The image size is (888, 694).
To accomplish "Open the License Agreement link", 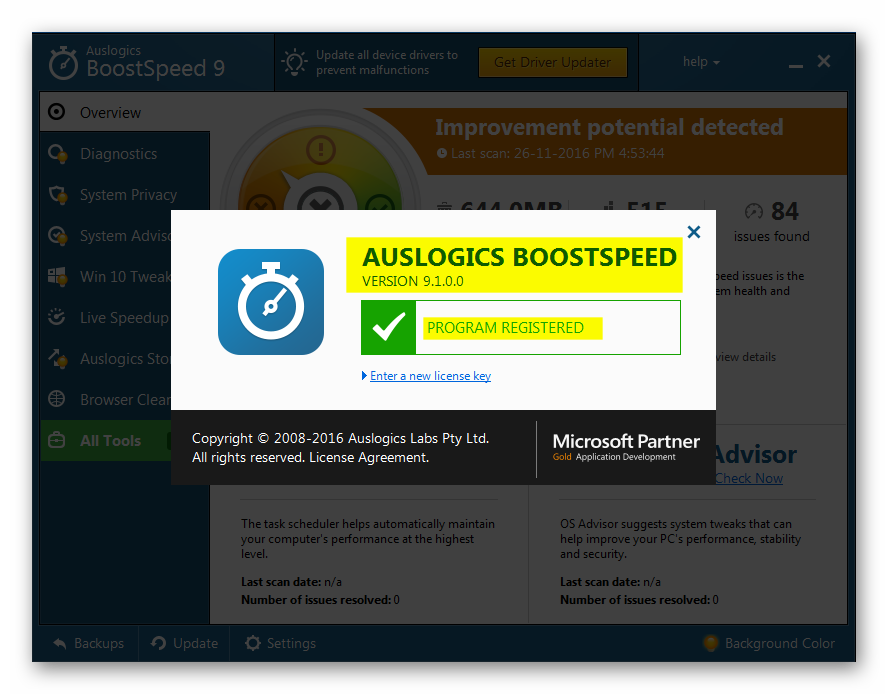I will (x=369, y=457).
